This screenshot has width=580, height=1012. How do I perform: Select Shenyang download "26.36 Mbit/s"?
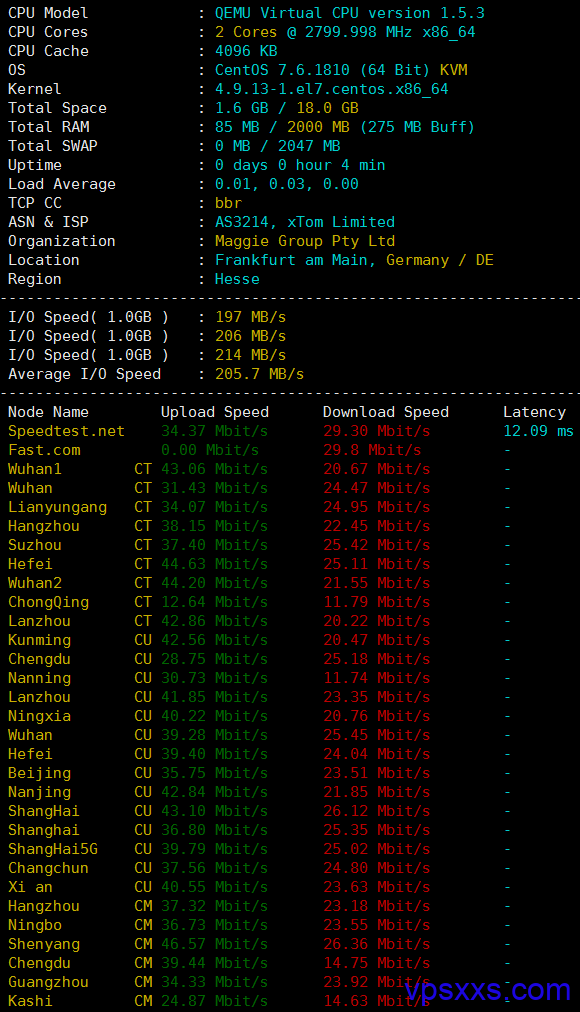tap(377, 944)
